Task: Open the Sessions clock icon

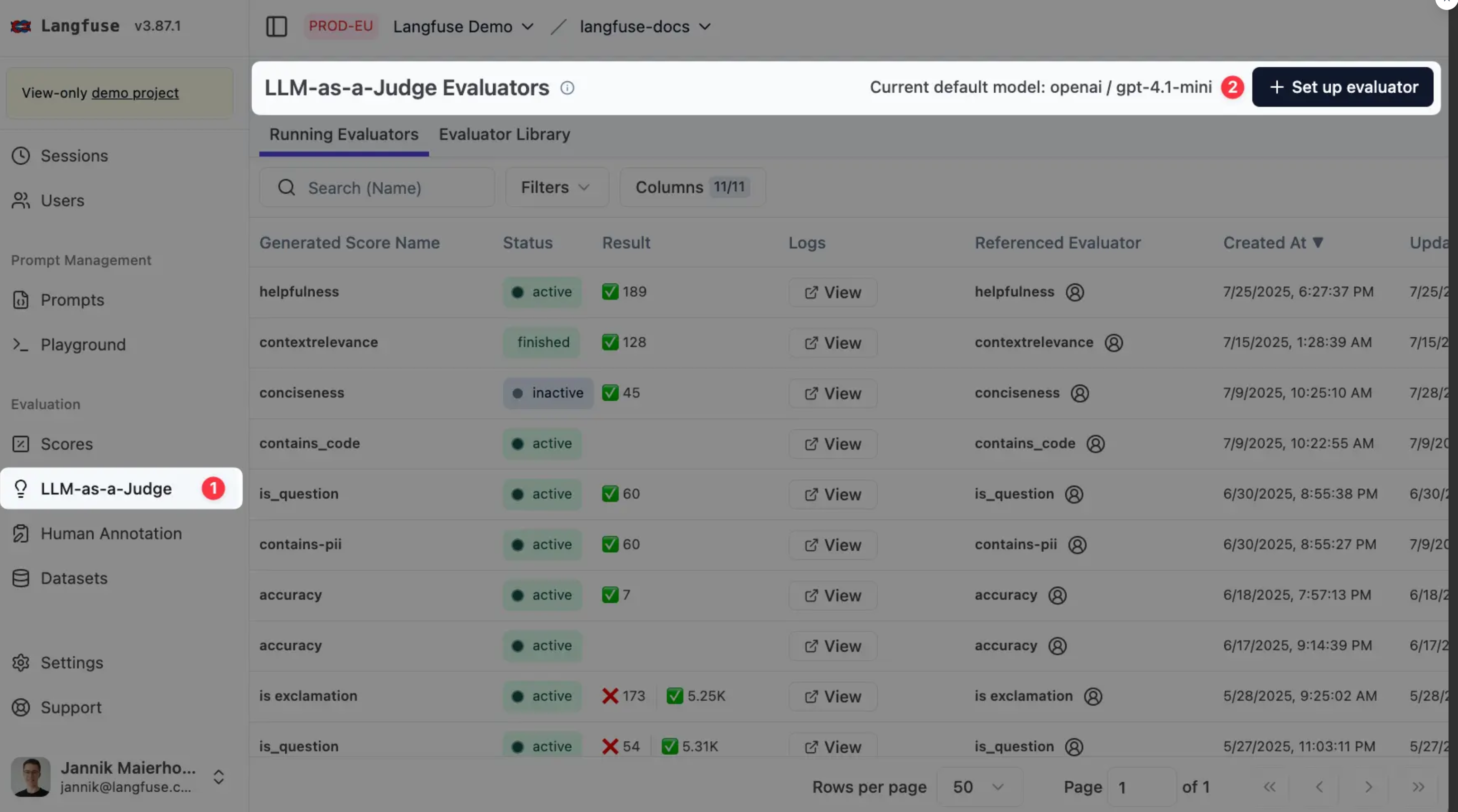Action: (21, 156)
